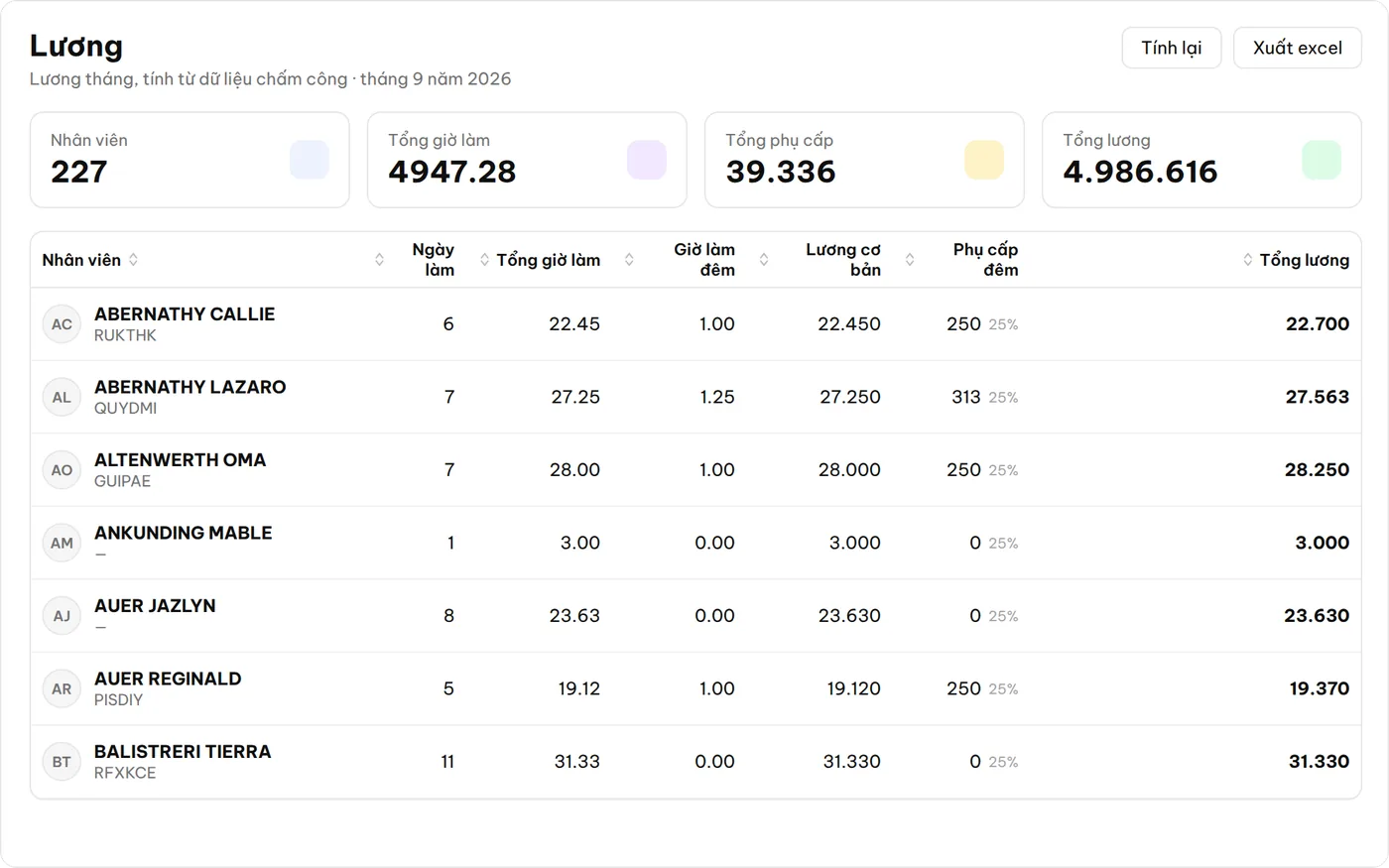Click the AL avatar for Abernathy Lazaro
This screenshot has width=1389, height=868.
coord(62,397)
